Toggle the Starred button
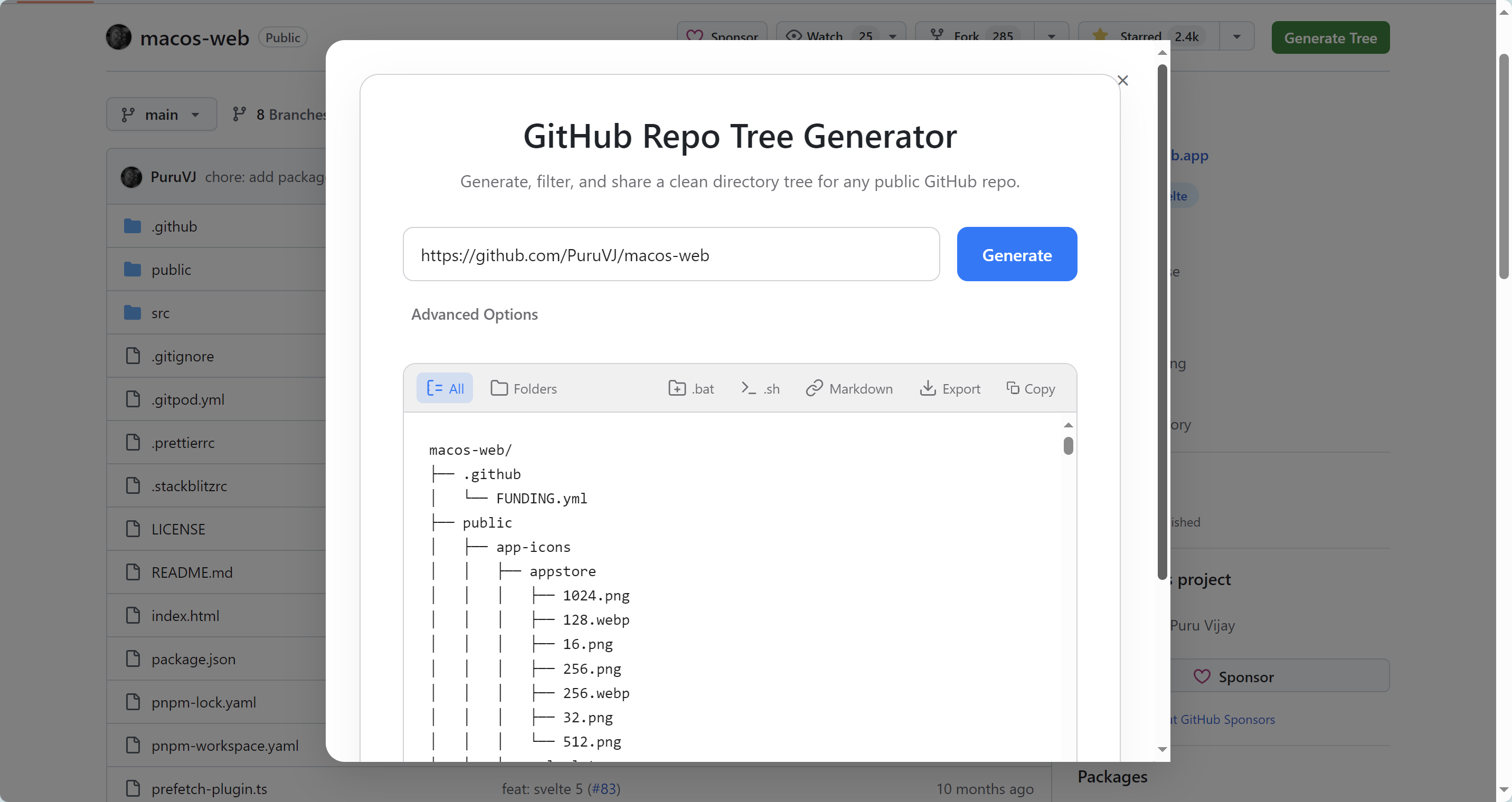 point(1149,36)
